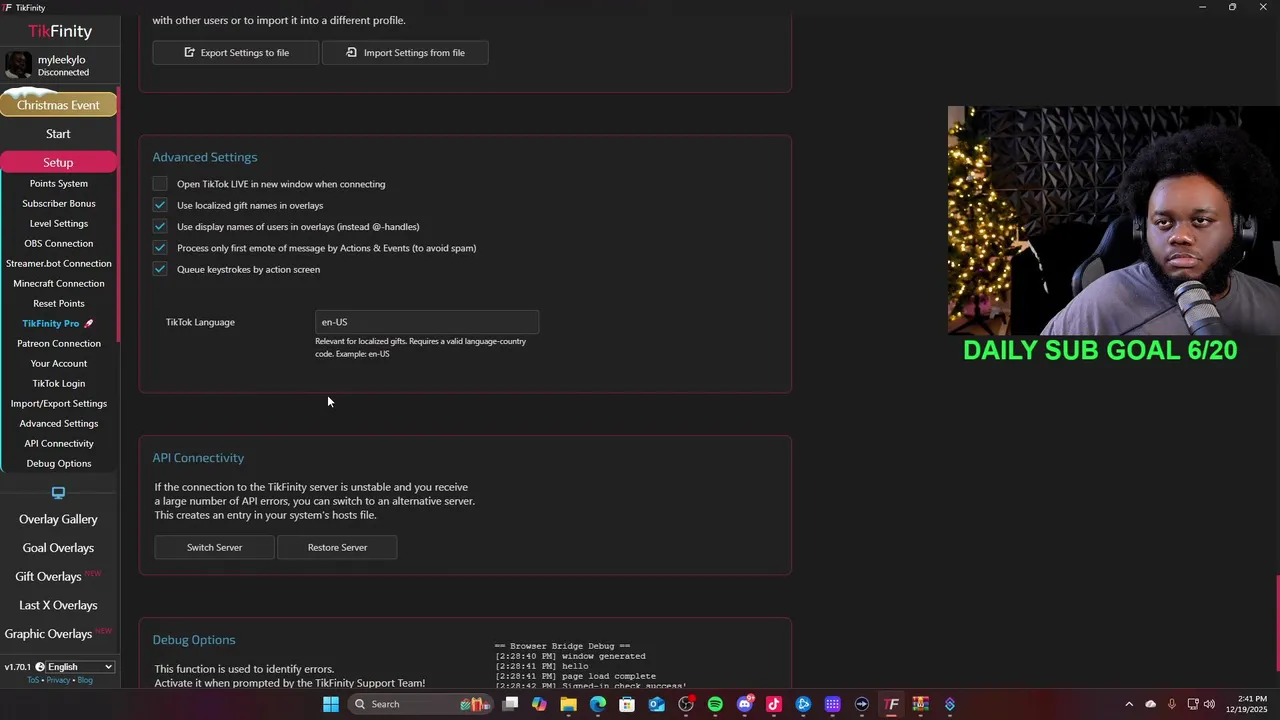Open Level Settings
The image size is (1280, 720).
coord(59,224)
